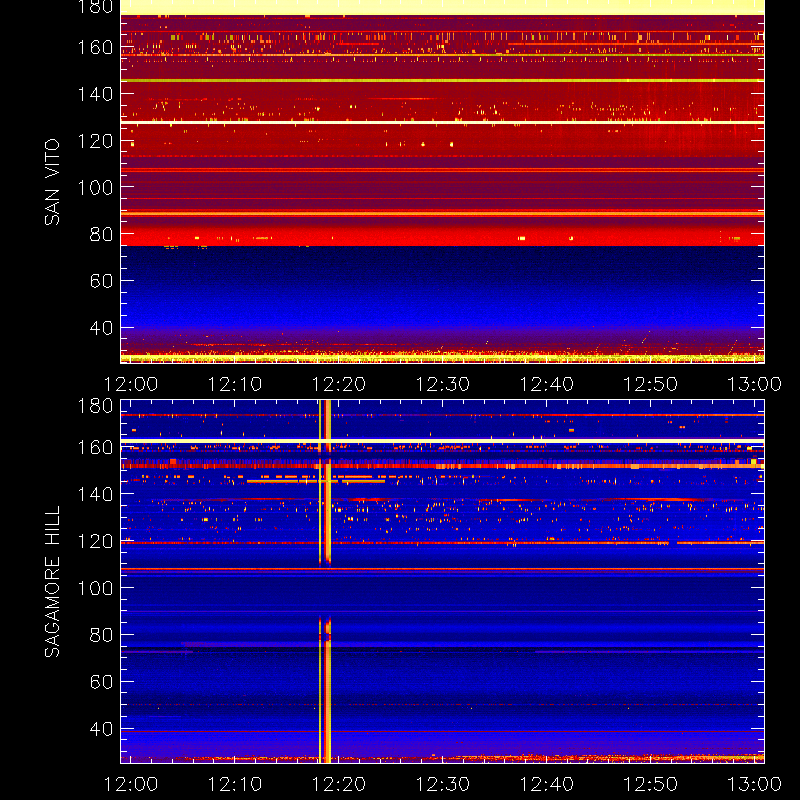Click 12:40 under the Sagamore Hill panel

click(x=546, y=784)
